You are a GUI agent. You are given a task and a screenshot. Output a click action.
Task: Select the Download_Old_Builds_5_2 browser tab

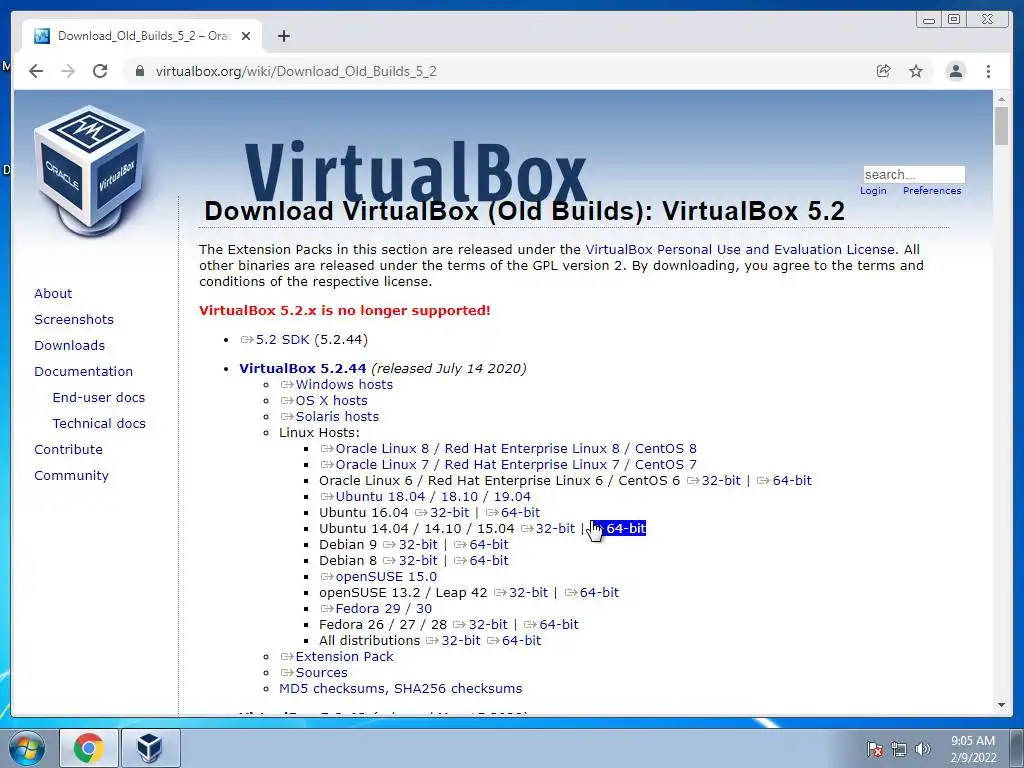(142, 36)
